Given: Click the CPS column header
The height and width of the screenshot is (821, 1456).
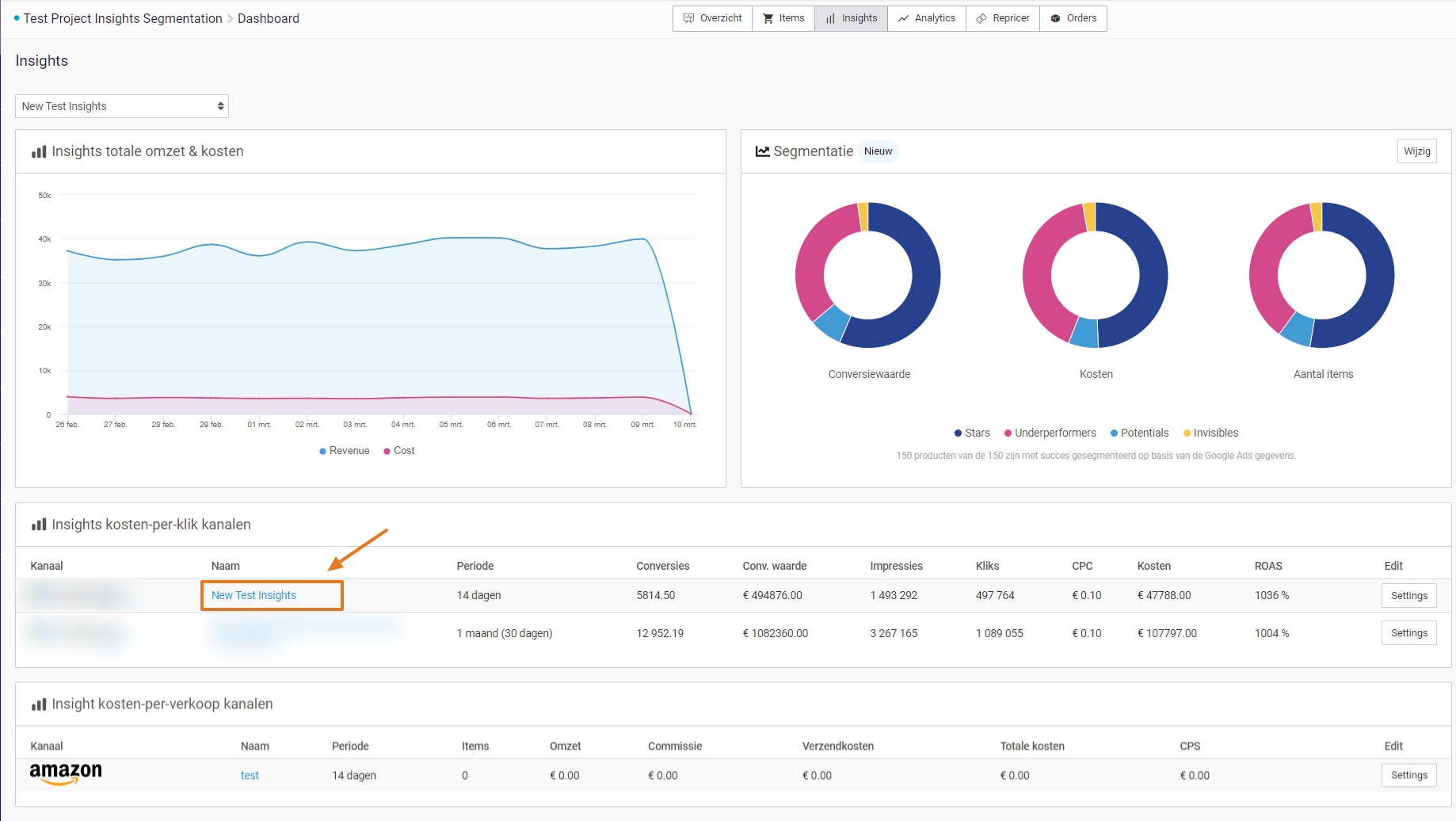Looking at the screenshot, I should point(1190,746).
